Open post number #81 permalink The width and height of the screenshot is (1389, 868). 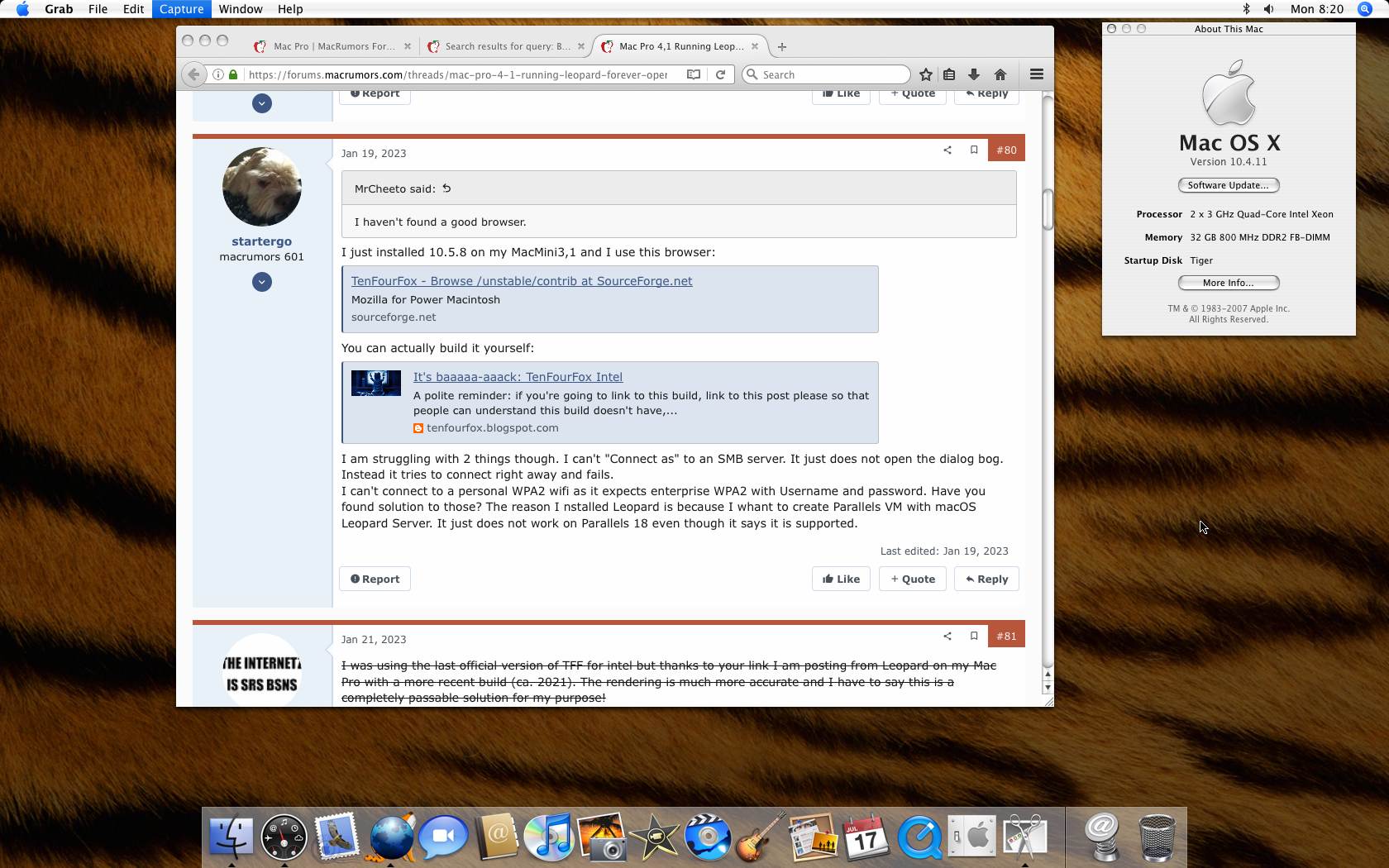1006,636
